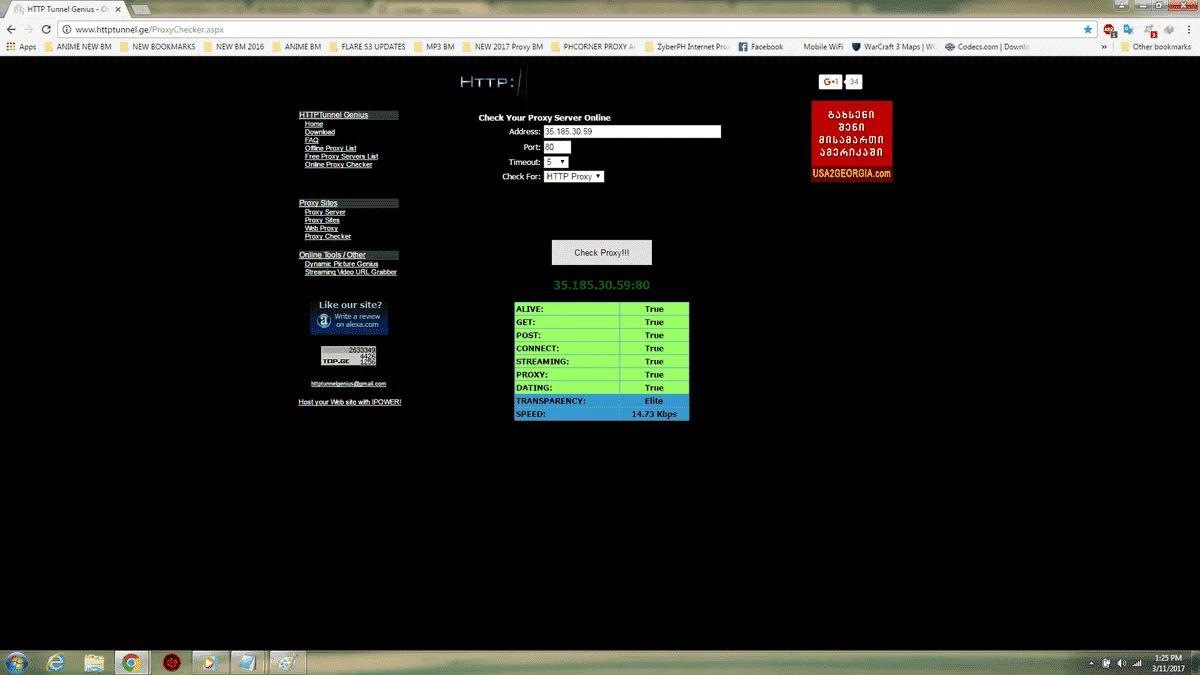
Task: Reload the page with the refresh icon
Action: coord(46,30)
